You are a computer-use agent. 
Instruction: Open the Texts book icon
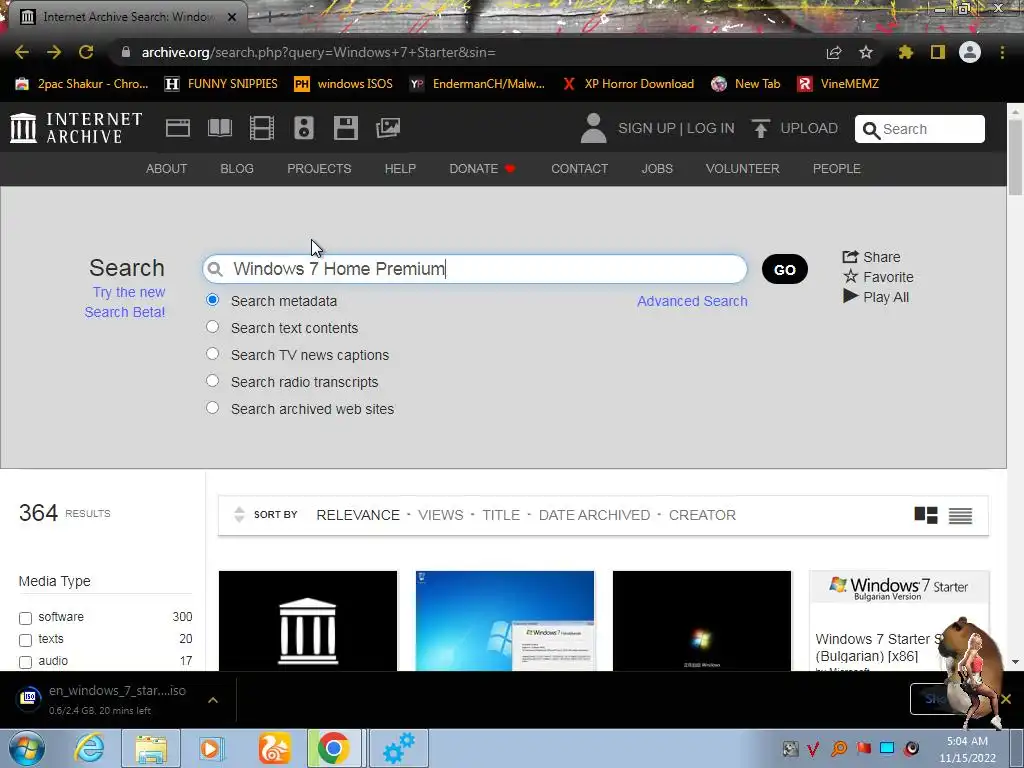click(219, 128)
